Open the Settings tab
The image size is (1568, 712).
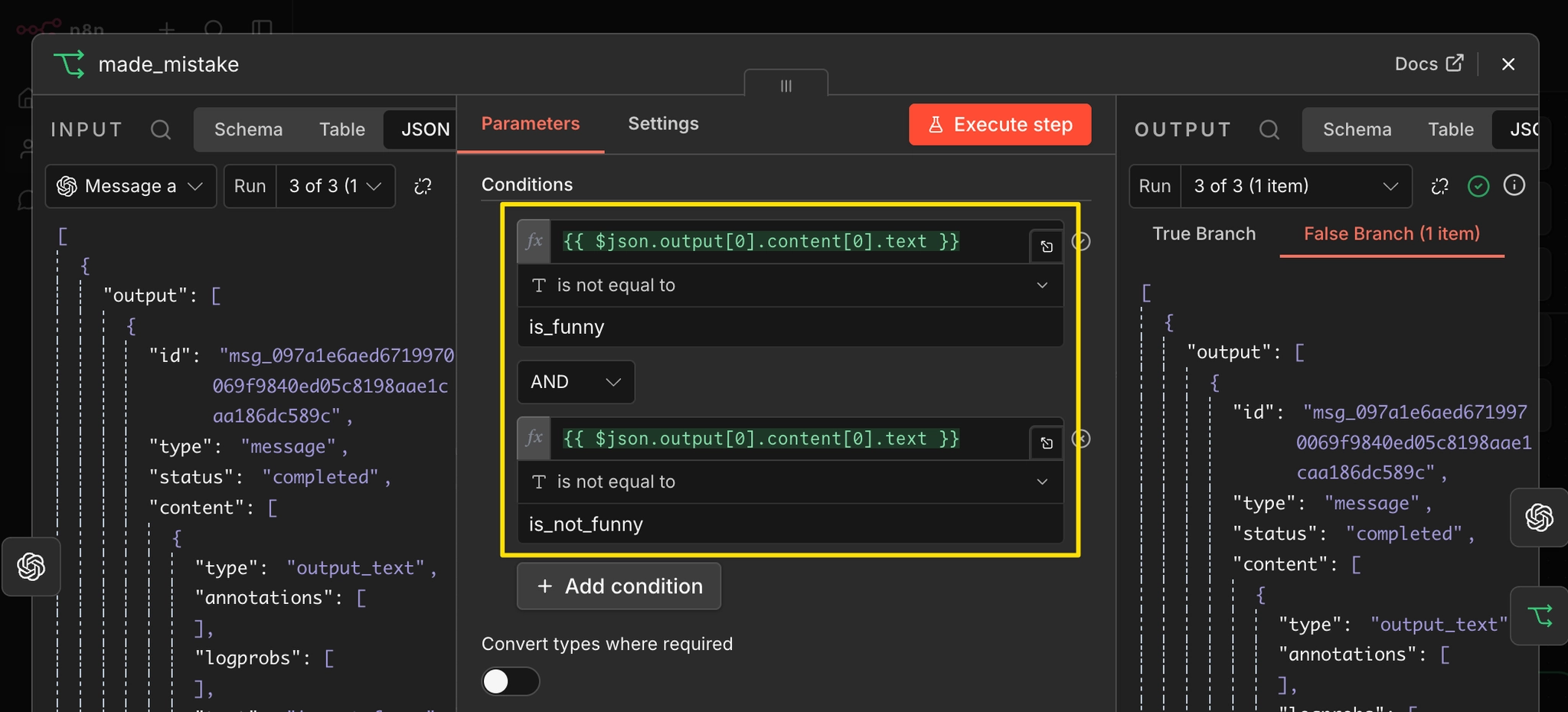[x=663, y=124]
